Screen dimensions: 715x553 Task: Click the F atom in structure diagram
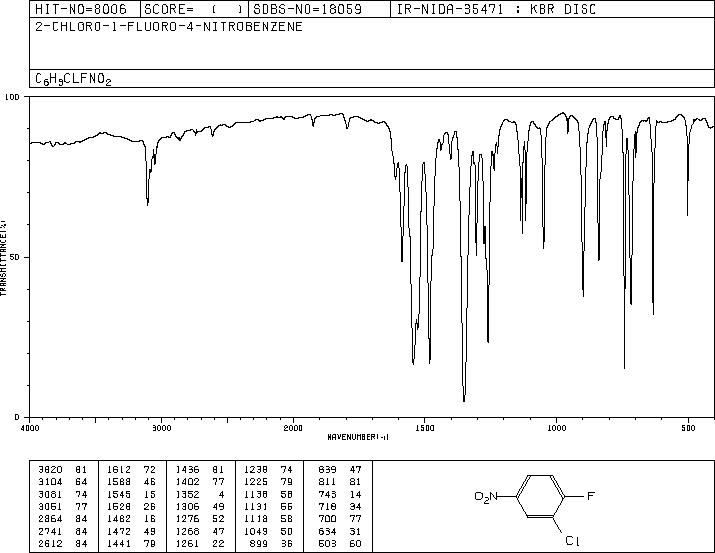point(591,496)
